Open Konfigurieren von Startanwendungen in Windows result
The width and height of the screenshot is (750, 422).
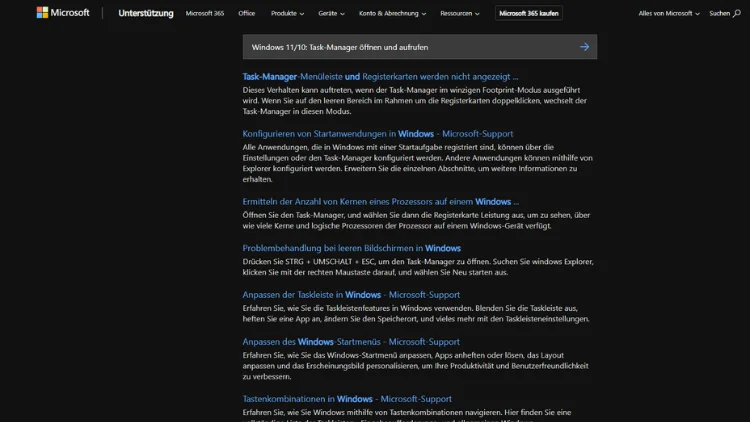(377, 133)
